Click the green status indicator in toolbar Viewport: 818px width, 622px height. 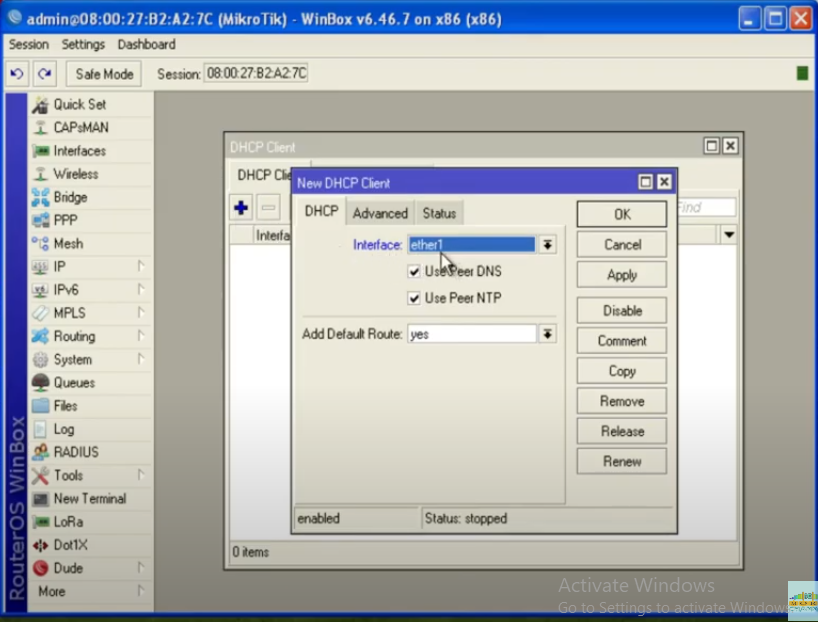click(x=802, y=74)
